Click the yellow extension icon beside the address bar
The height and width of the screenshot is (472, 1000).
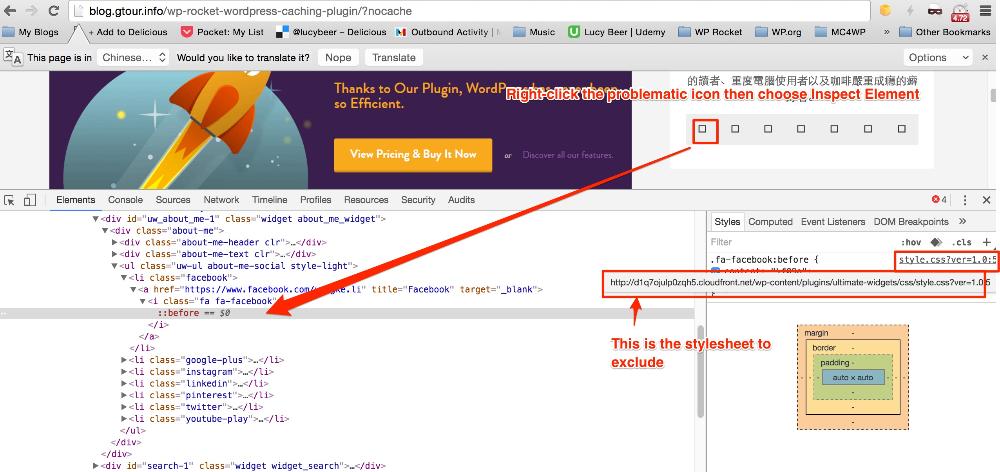pos(885,11)
